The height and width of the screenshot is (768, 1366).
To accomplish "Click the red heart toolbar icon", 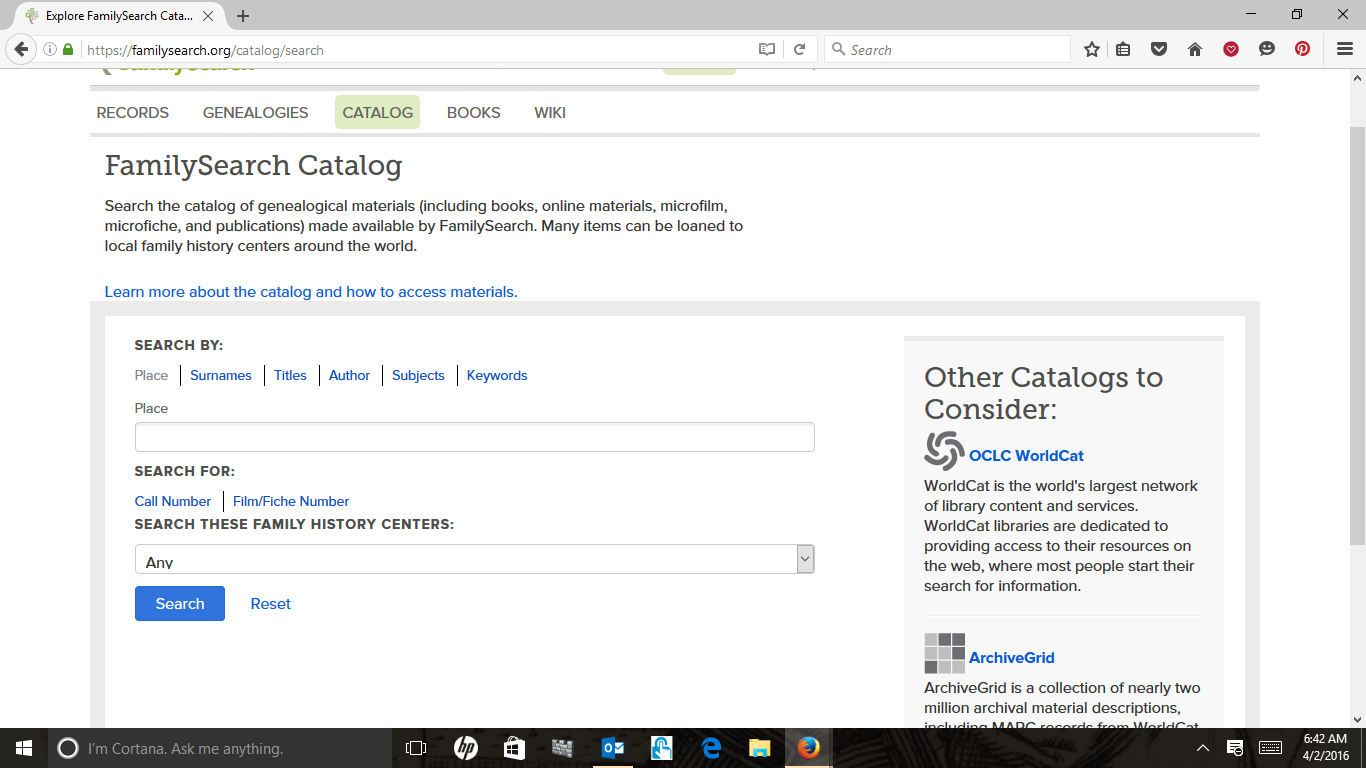I will (x=1231, y=49).
